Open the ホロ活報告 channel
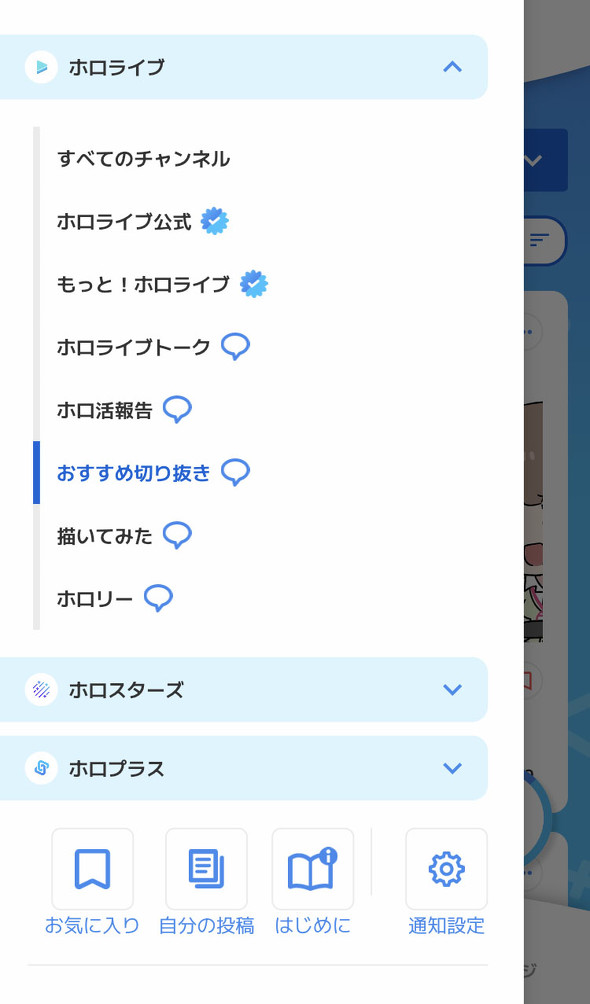The width and height of the screenshot is (590, 1004). [105, 408]
